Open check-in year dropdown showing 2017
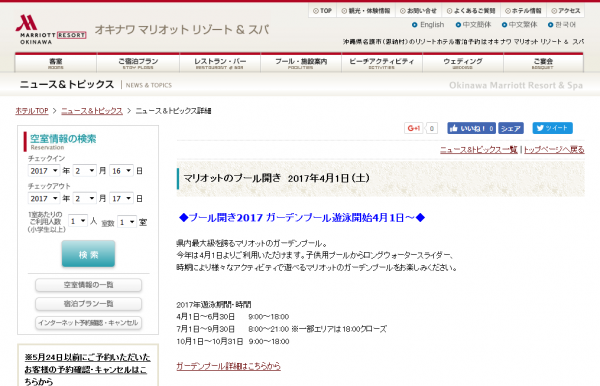This screenshot has height=386, width=600. click(x=44, y=171)
